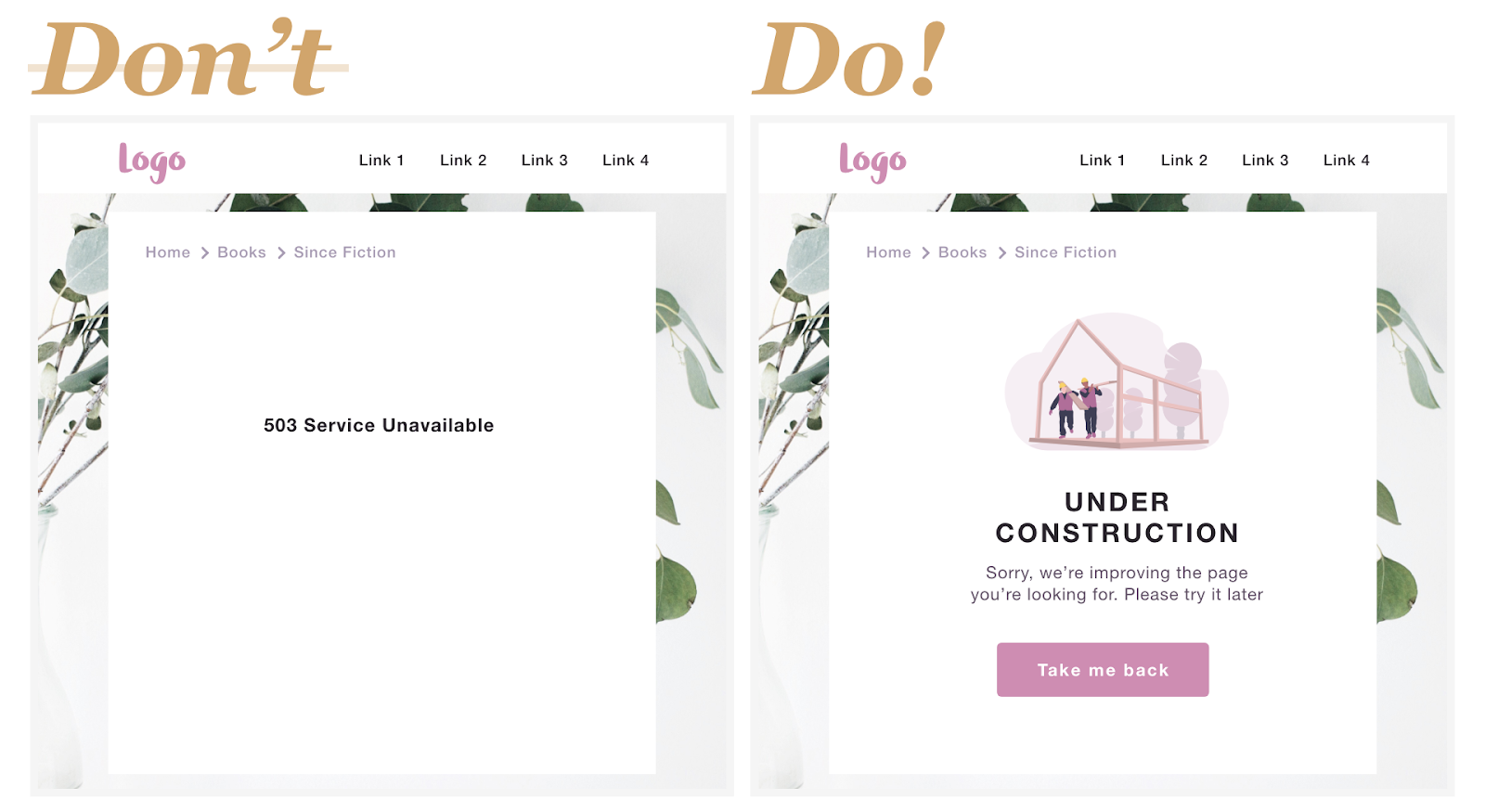Select Since Fiction breadcrumb in Don't mockup

[344, 252]
